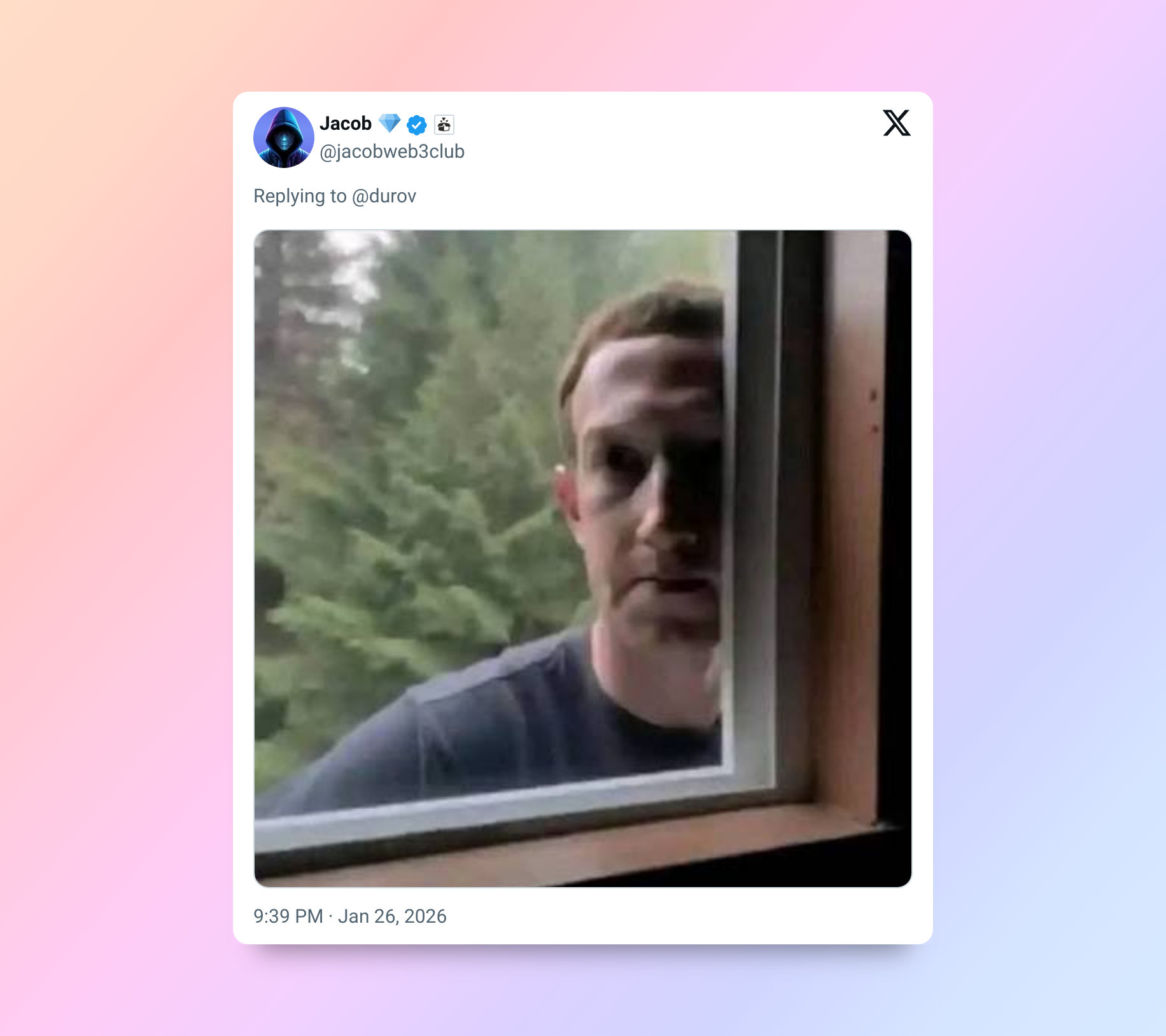Click the dot separator between time and date
Image resolution: width=1166 pixels, height=1036 pixels.
tap(331, 916)
